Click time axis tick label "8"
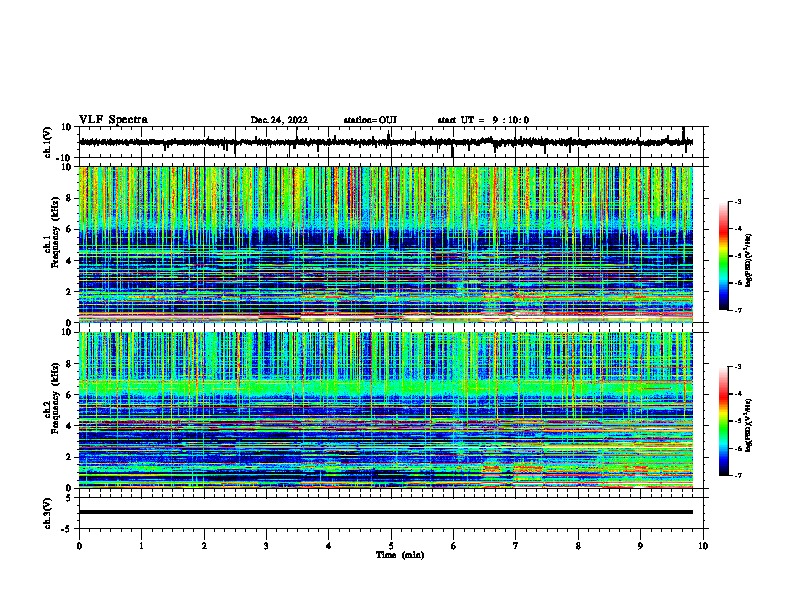Viewport: 792px width, 612px height. coord(578,546)
